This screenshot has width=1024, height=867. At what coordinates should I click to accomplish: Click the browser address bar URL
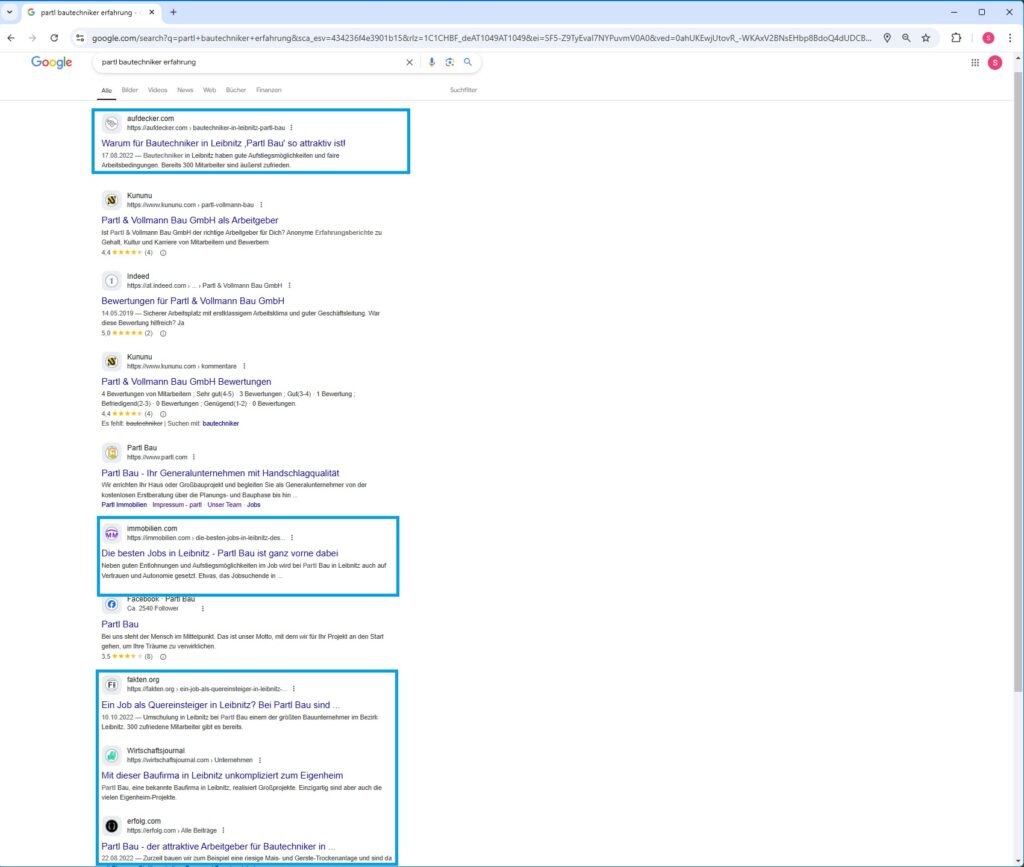[x=481, y=38]
